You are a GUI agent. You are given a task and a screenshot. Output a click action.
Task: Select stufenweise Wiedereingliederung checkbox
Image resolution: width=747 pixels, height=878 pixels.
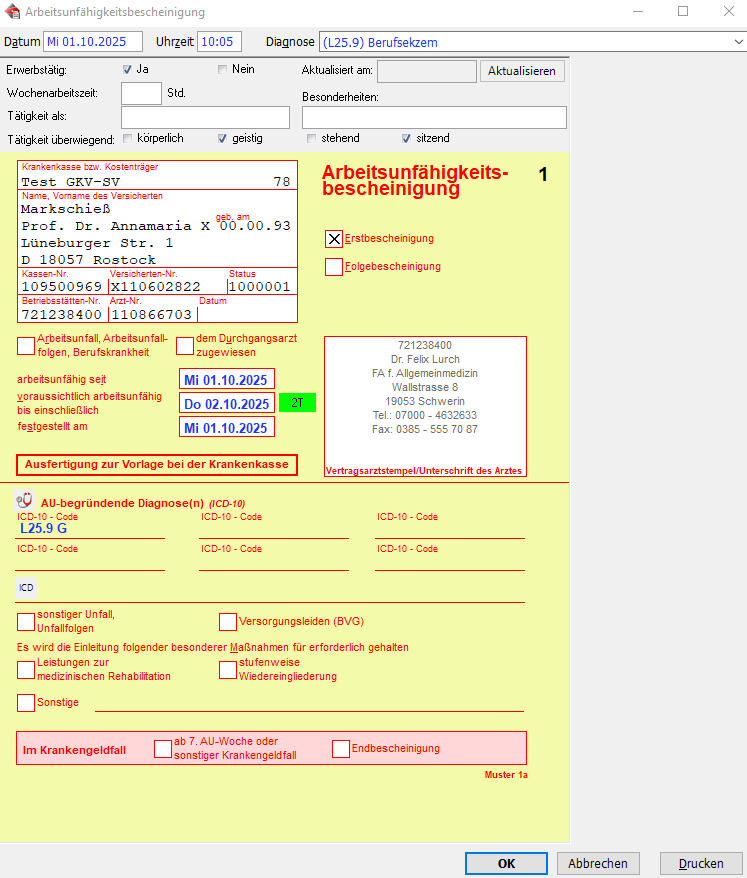[228, 670]
